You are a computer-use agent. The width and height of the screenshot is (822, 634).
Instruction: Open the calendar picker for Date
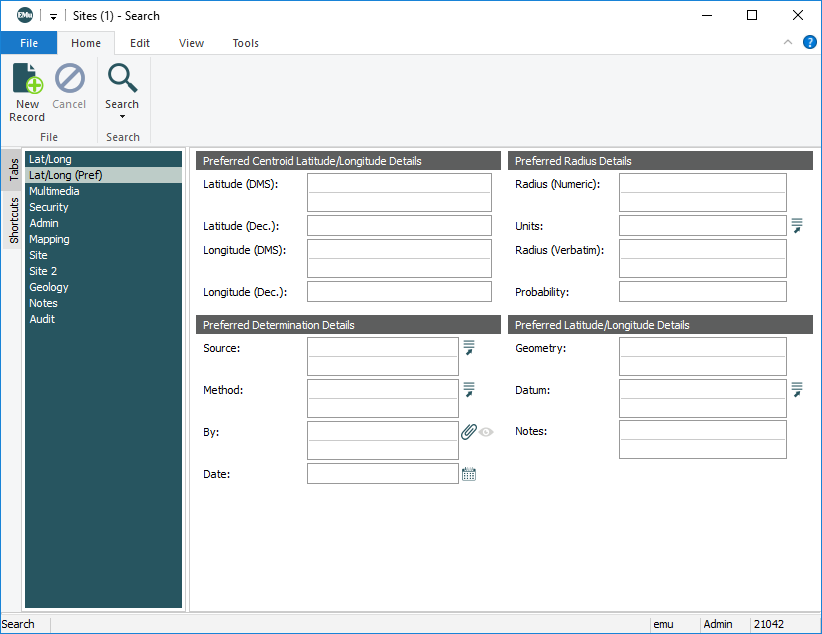point(468,474)
